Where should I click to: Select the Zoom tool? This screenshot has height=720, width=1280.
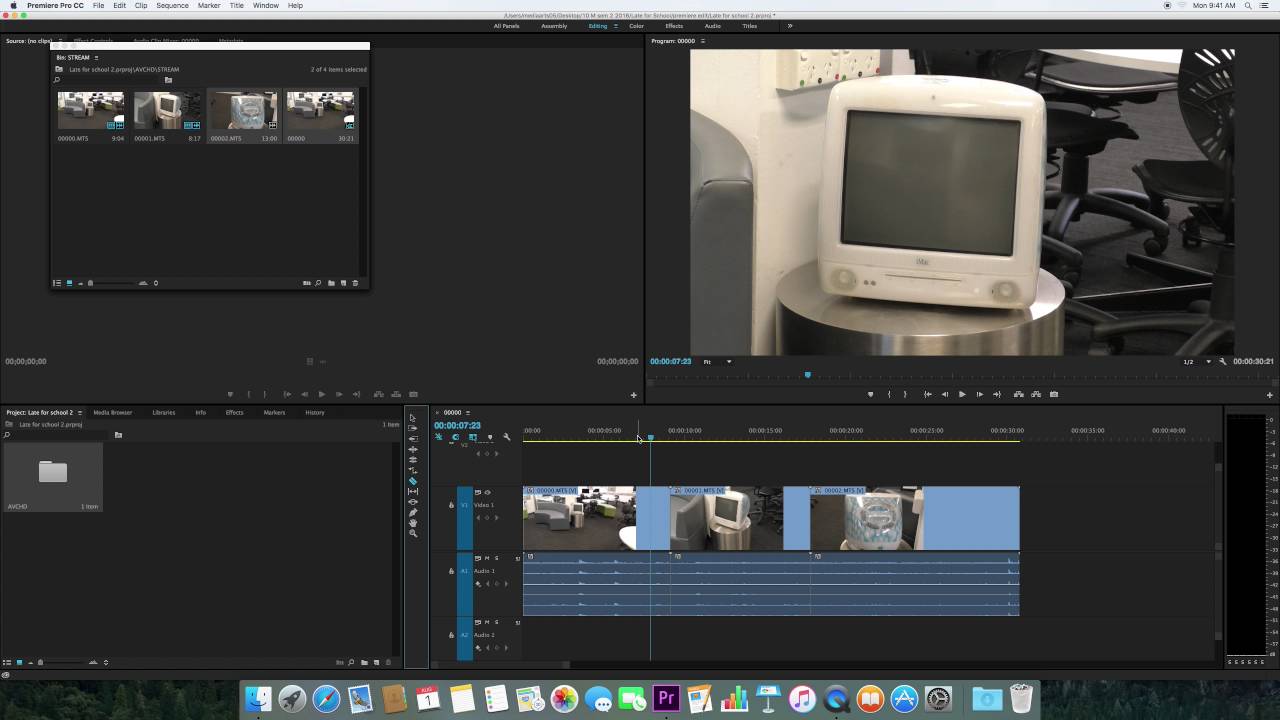point(413,533)
